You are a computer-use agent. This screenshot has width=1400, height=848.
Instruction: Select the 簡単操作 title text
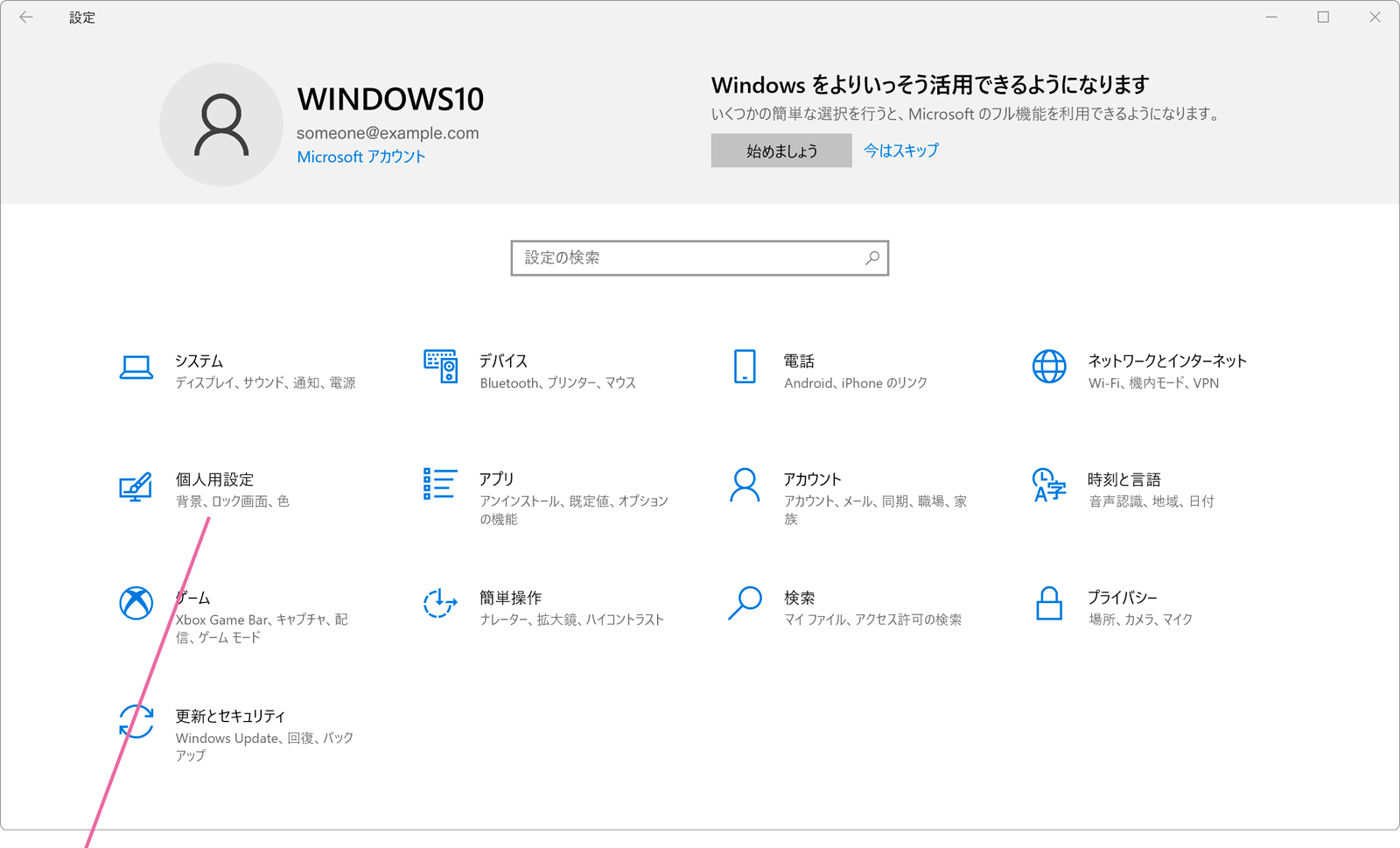pos(510,598)
